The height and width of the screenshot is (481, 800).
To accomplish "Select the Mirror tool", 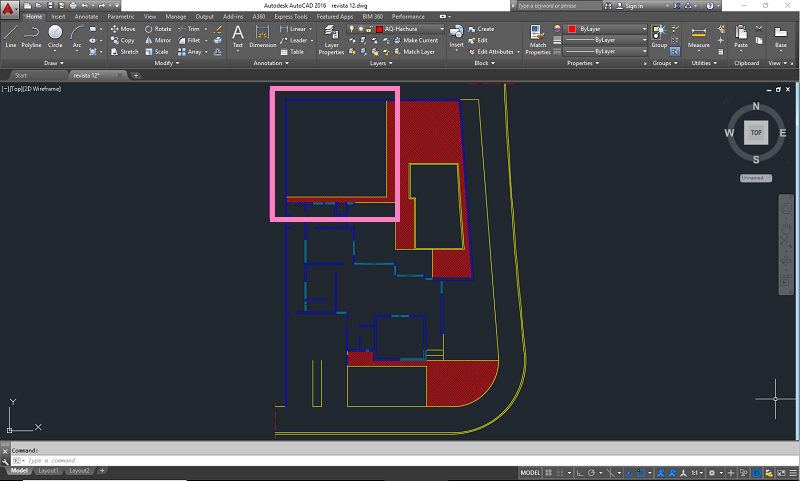I will point(158,40).
